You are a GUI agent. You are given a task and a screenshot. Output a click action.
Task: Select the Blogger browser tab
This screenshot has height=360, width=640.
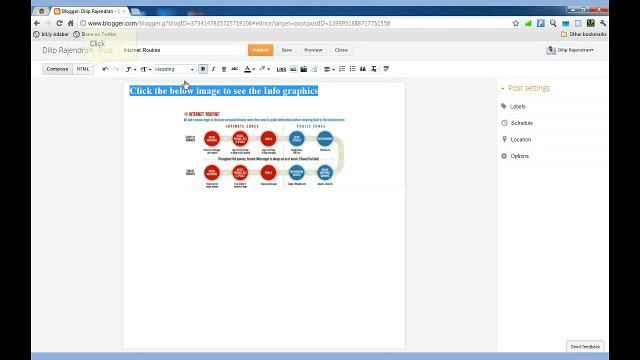90,11
